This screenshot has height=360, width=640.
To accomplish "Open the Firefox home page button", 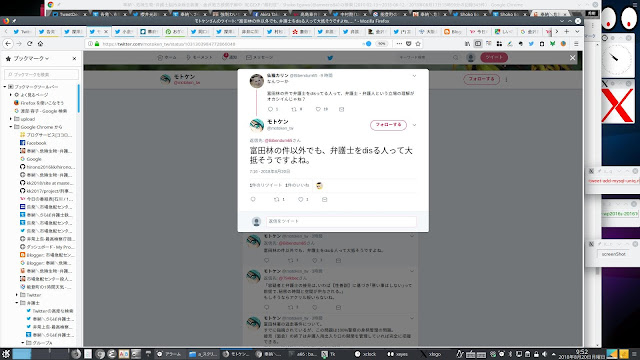I will pyautogui.click(x=40, y=44).
